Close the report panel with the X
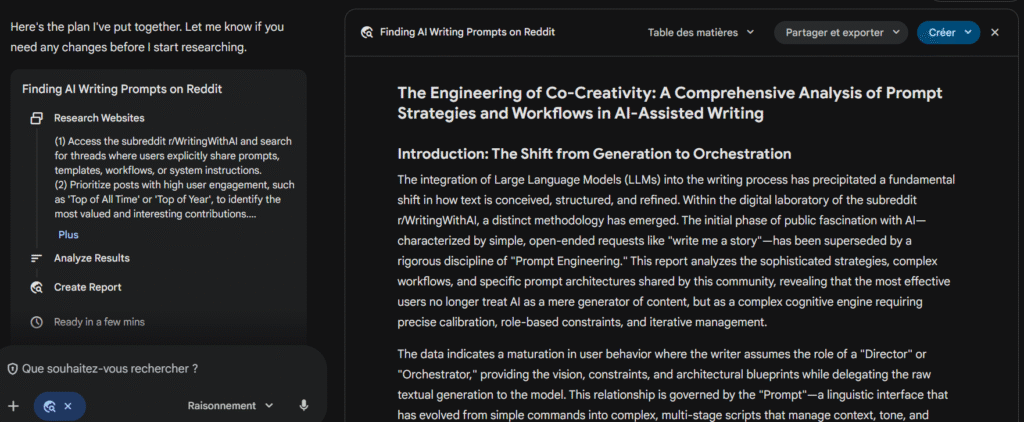This screenshot has width=1024, height=422. point(995,32)
